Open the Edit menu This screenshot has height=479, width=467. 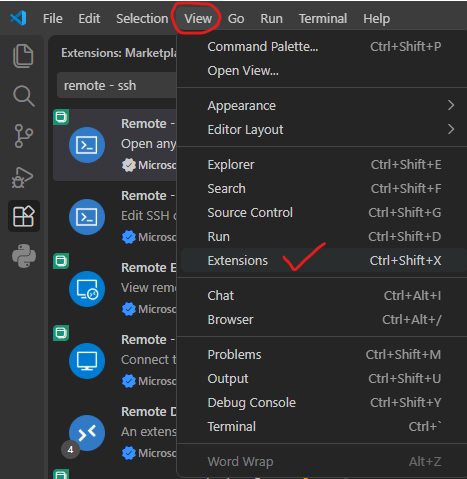[89, 19]
